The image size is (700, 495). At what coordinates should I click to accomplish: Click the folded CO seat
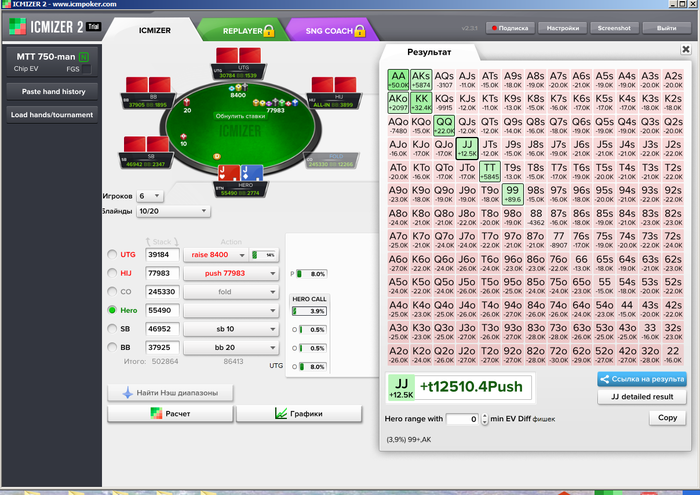click(x=331, y=160)
